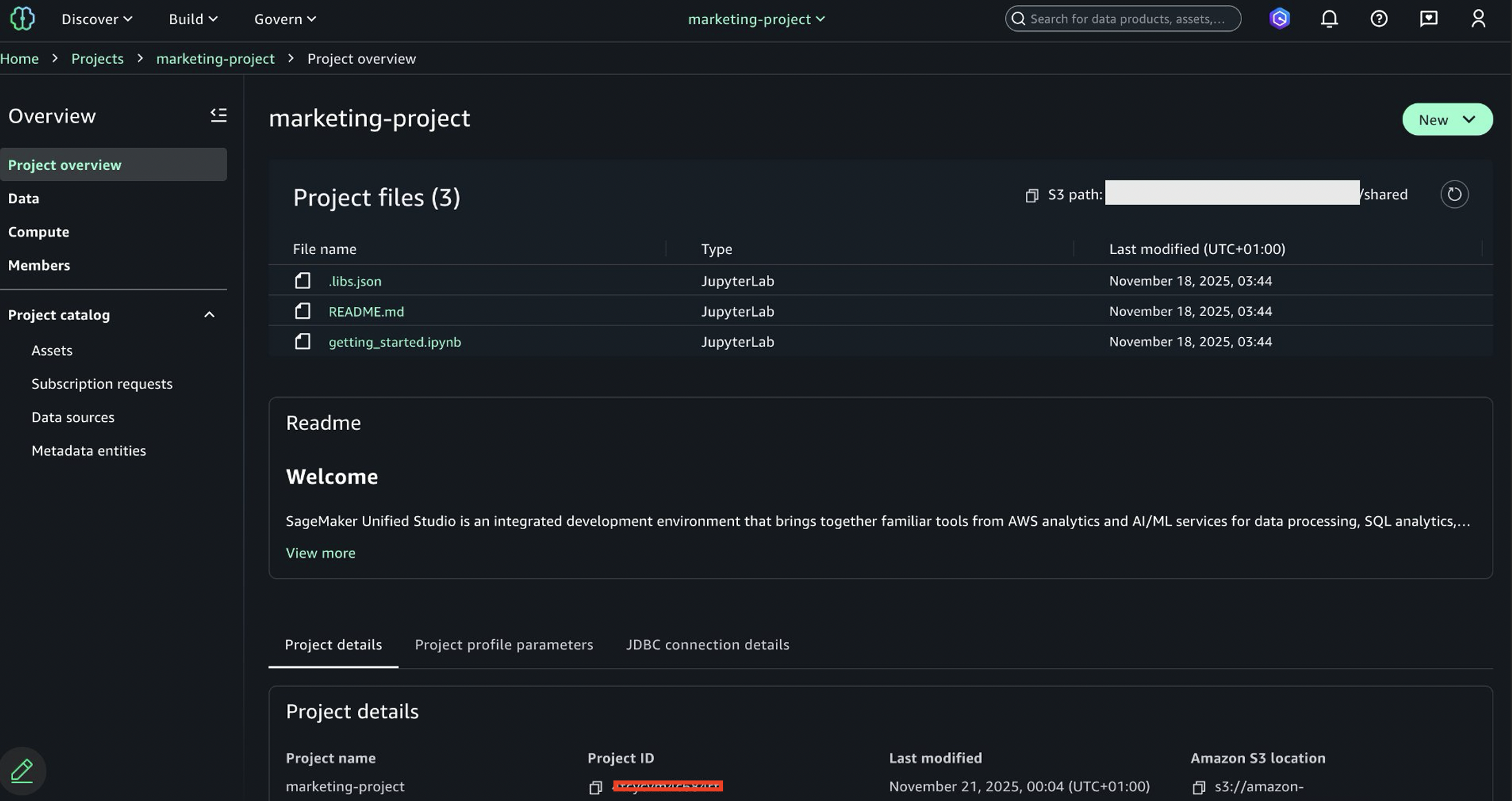Focus the data products search field
The image size is (1512, 801).
pyautogui.click(x=1128, y=19)
